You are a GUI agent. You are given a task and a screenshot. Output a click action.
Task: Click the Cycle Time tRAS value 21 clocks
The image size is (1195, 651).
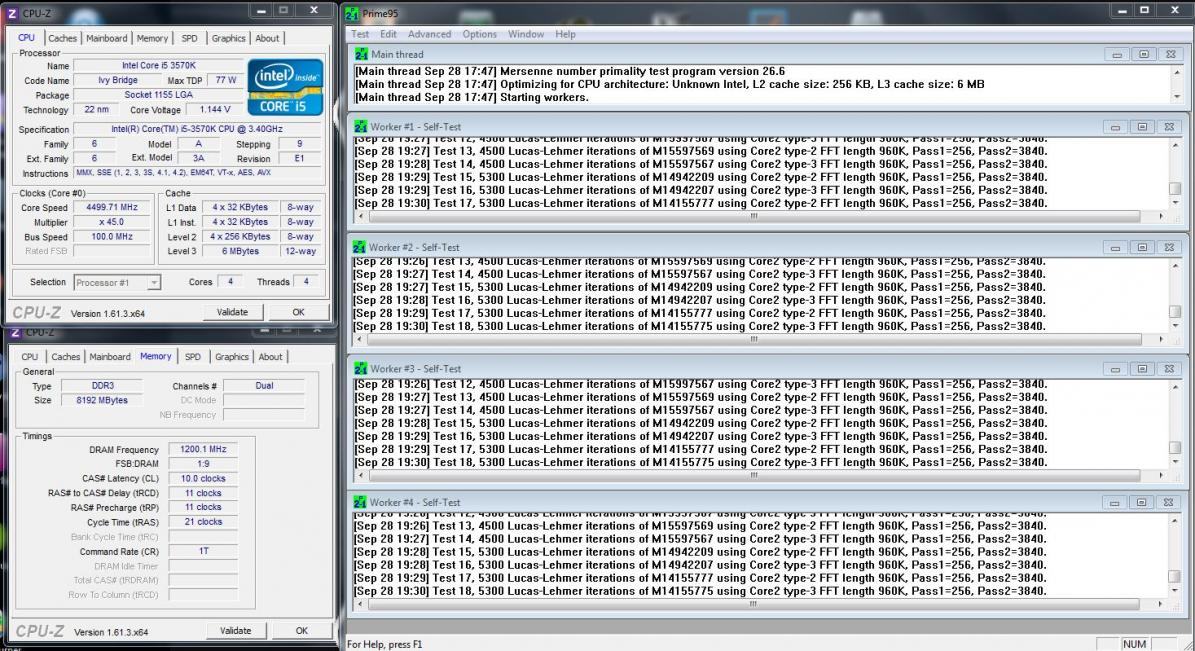pyautogui.click(x=203, y=522)
